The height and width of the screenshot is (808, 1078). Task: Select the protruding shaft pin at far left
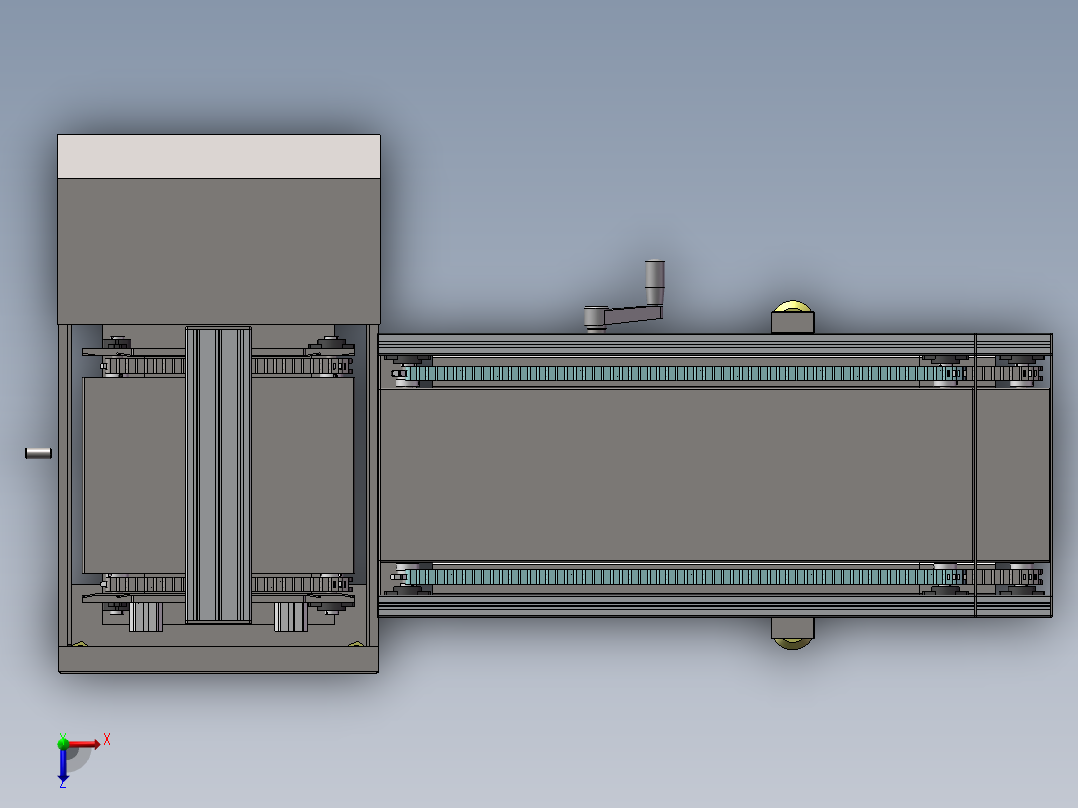point(38,453)
